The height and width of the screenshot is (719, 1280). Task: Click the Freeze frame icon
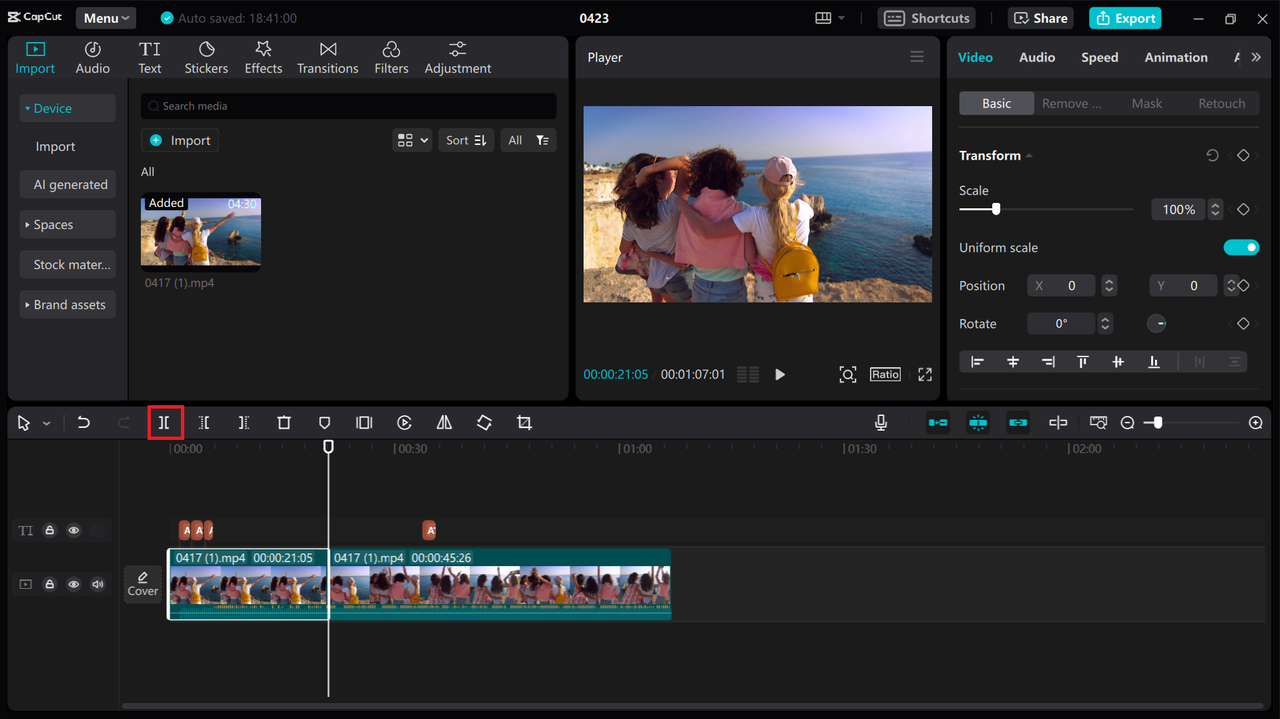point(364,423)
